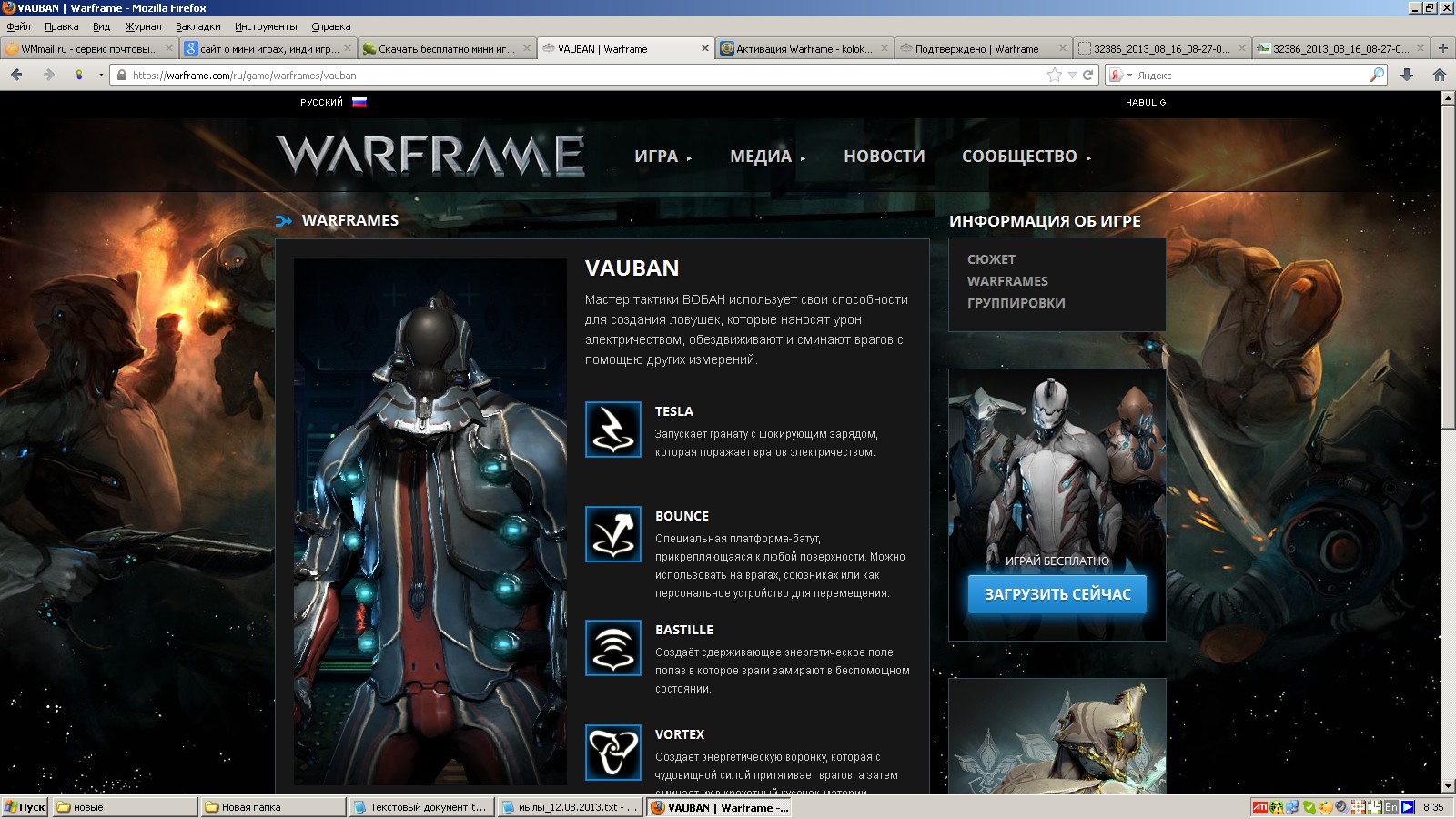Click the TESLA ability icon
Viewport: 1456px width, 819px height.
pos(613,430)
